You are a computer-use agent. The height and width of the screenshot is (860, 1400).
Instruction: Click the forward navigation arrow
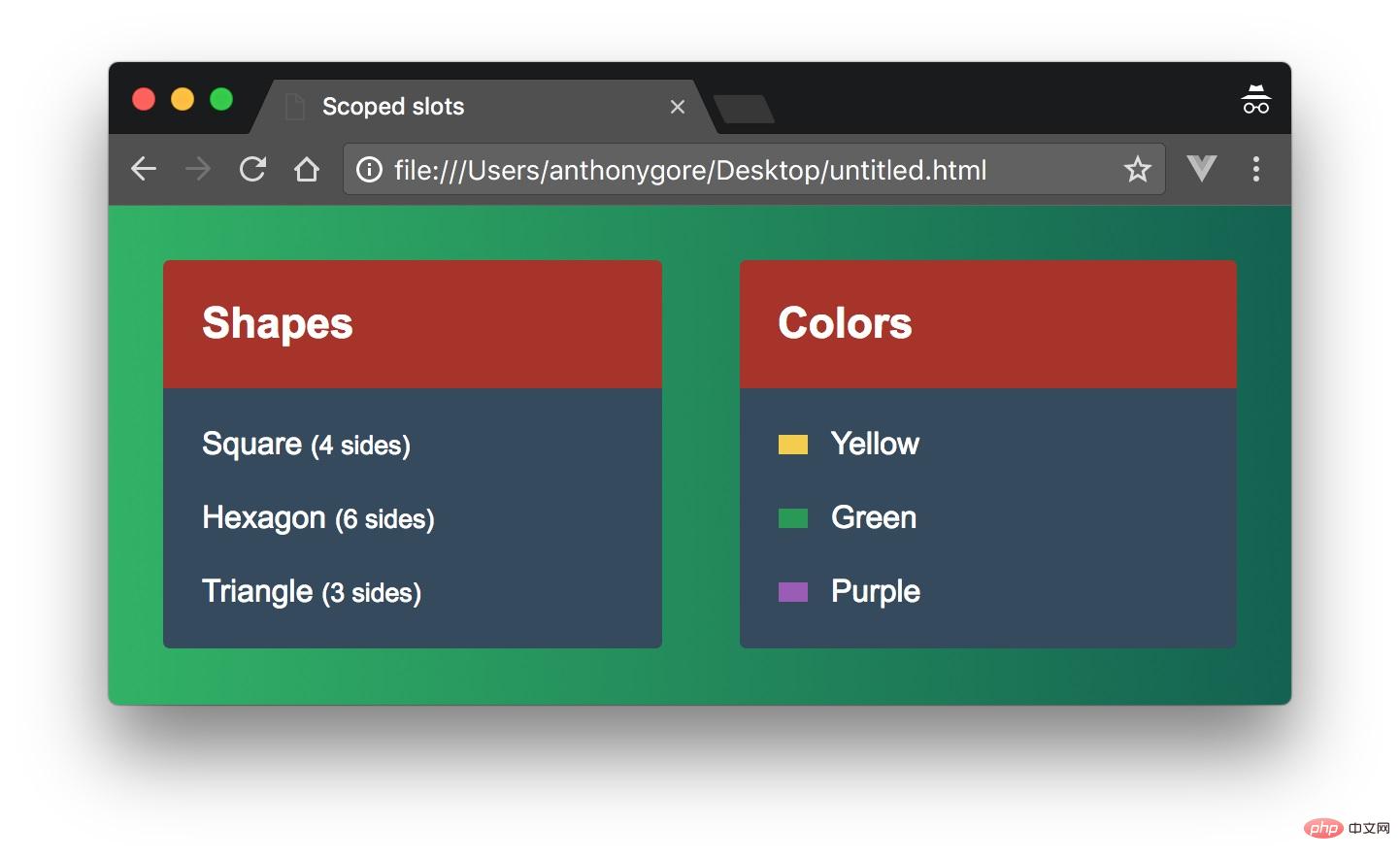(x=198, y=169)
